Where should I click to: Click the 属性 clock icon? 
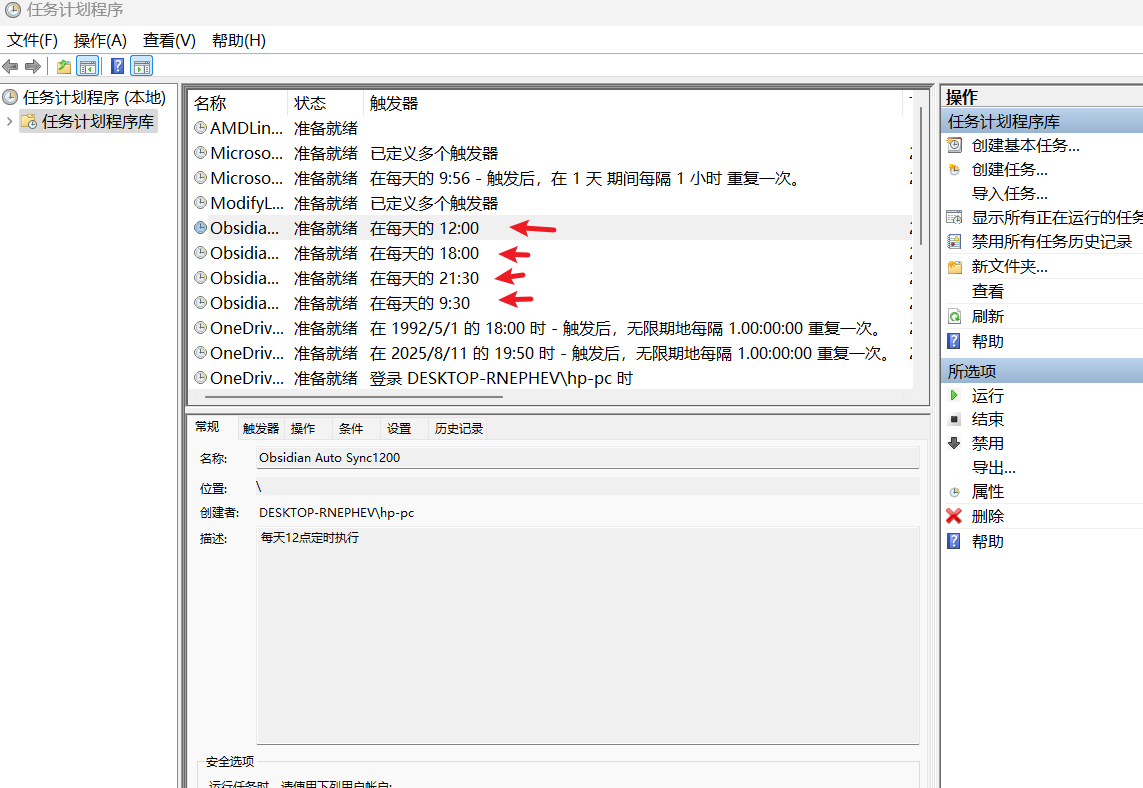pyautogui.click(x=954, y=492)
